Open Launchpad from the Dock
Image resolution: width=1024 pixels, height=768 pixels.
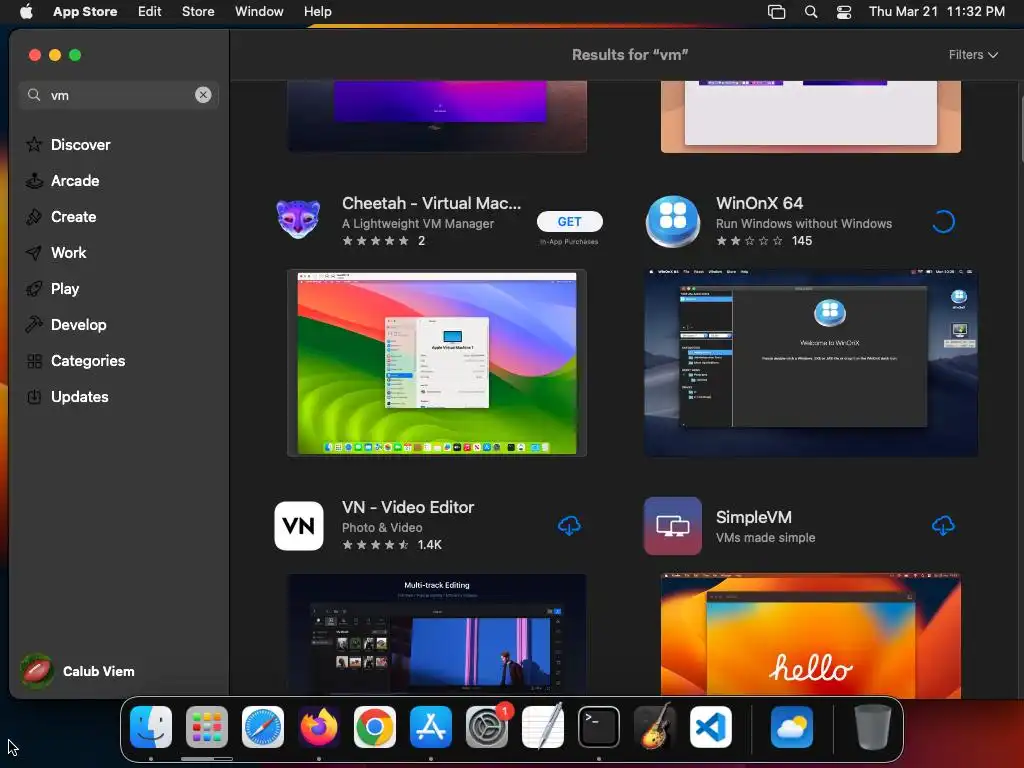coord(207,727)
